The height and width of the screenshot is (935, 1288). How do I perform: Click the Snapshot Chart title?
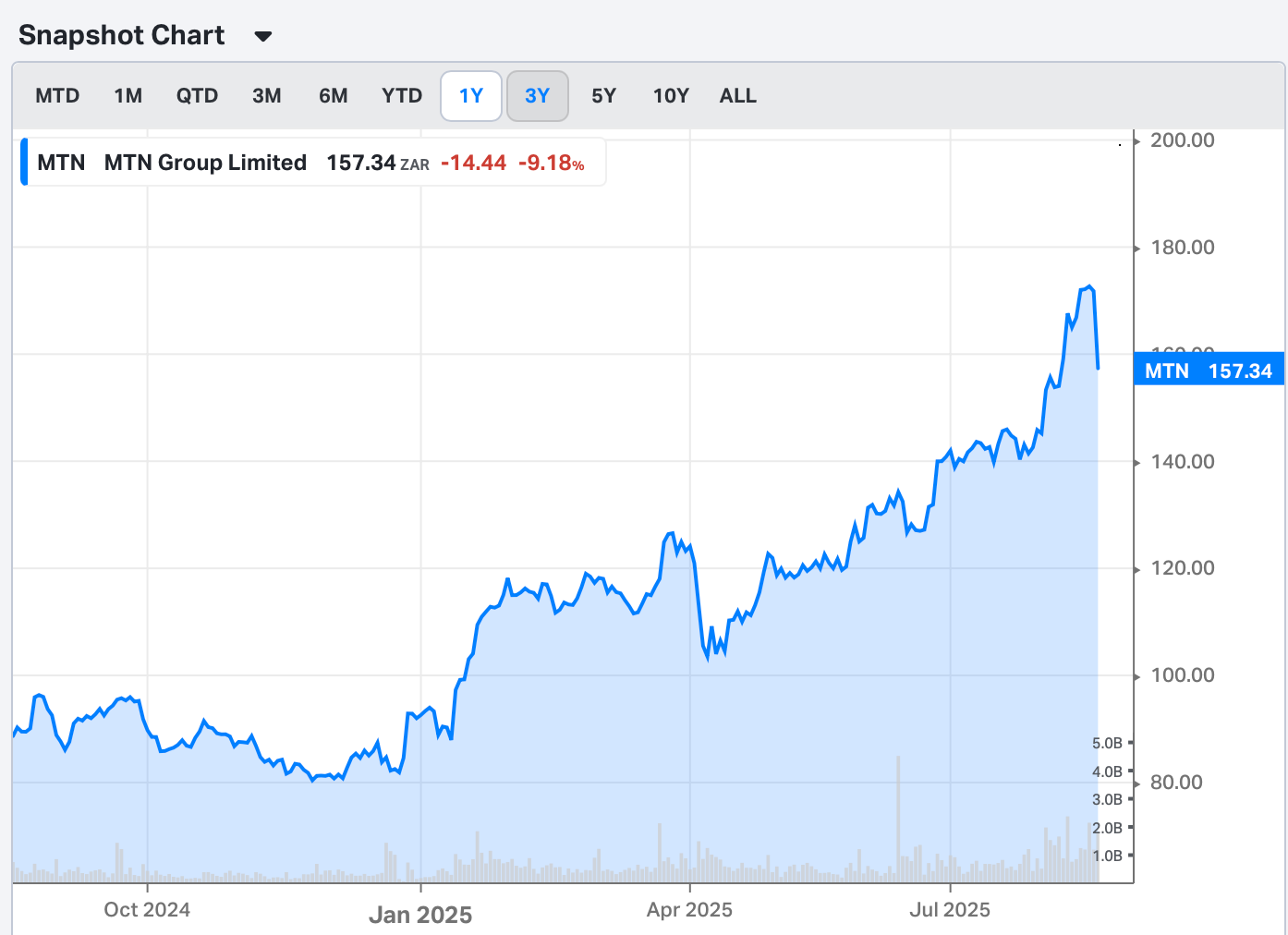coord(122,35)
